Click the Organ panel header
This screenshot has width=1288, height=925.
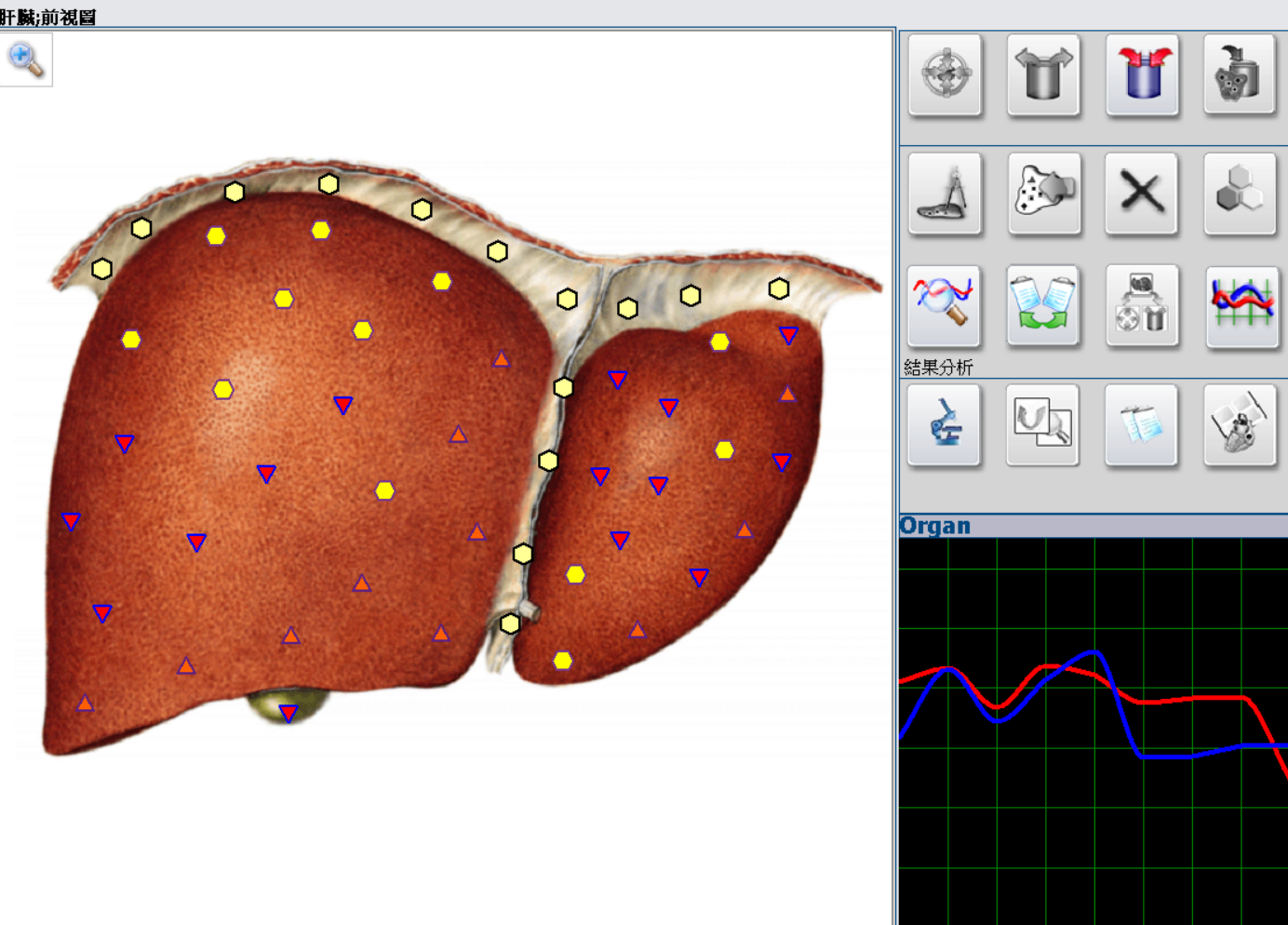point(1093,526)
